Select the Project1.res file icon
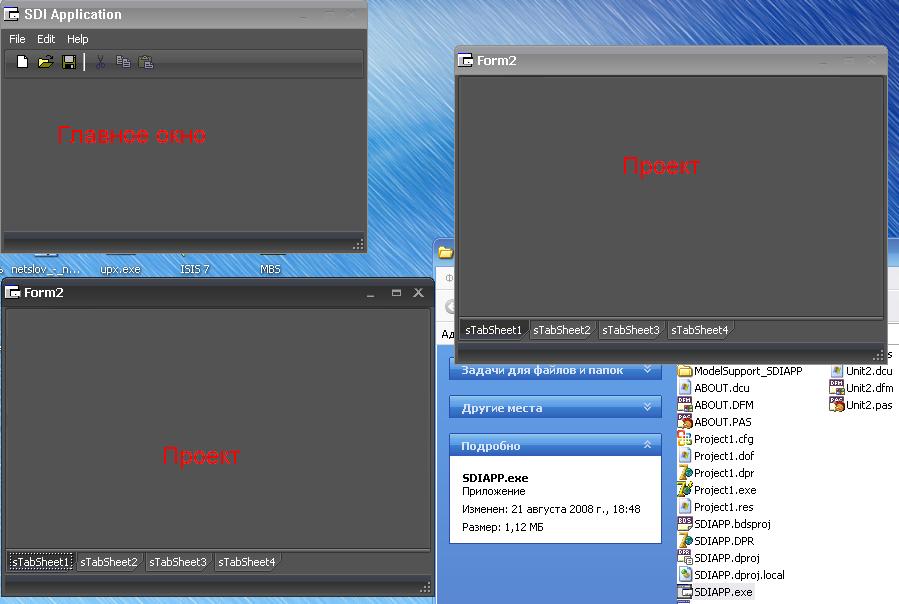 click(x=685, y=506)
